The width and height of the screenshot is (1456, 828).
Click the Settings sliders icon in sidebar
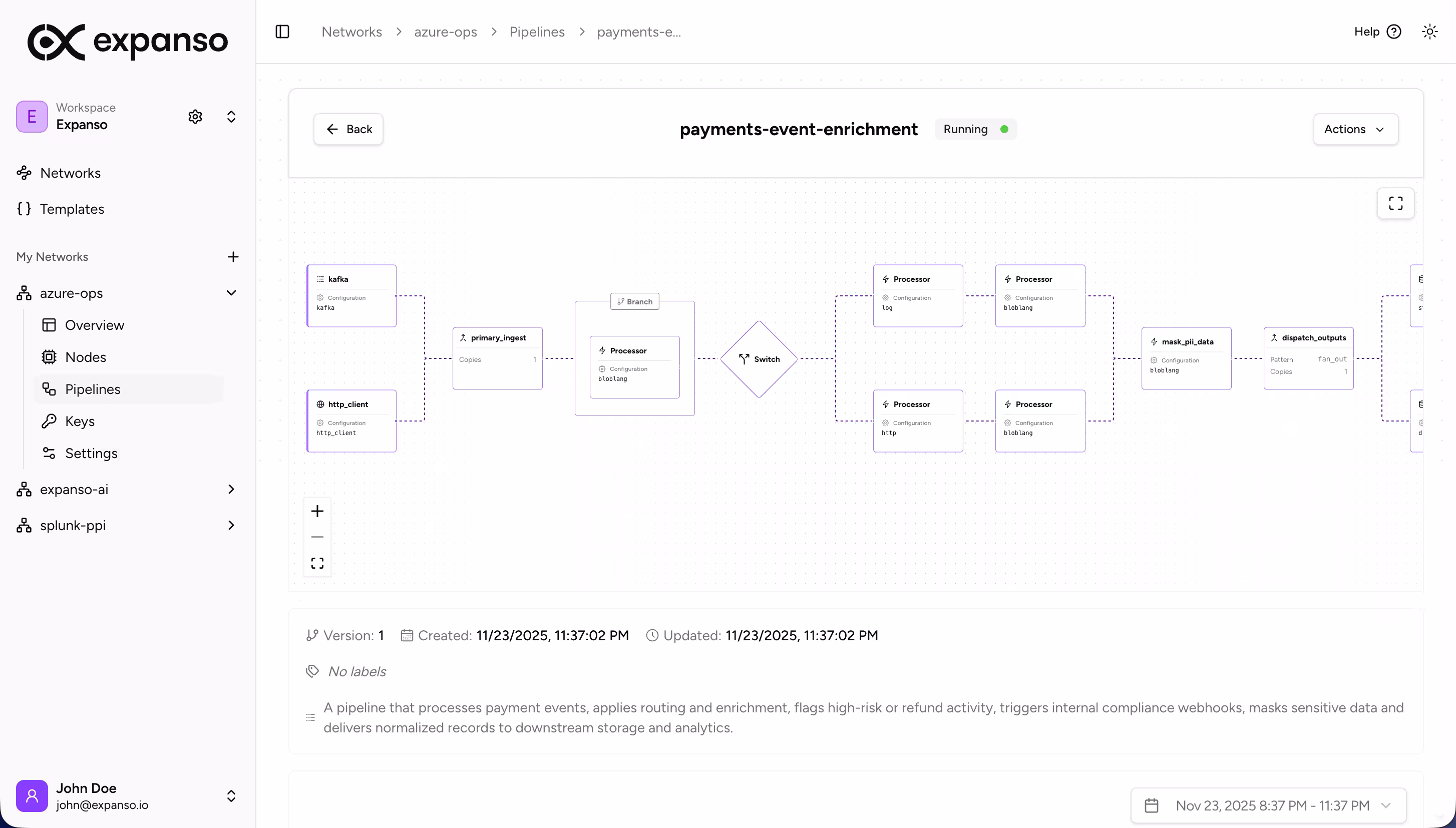click(50, 453)
